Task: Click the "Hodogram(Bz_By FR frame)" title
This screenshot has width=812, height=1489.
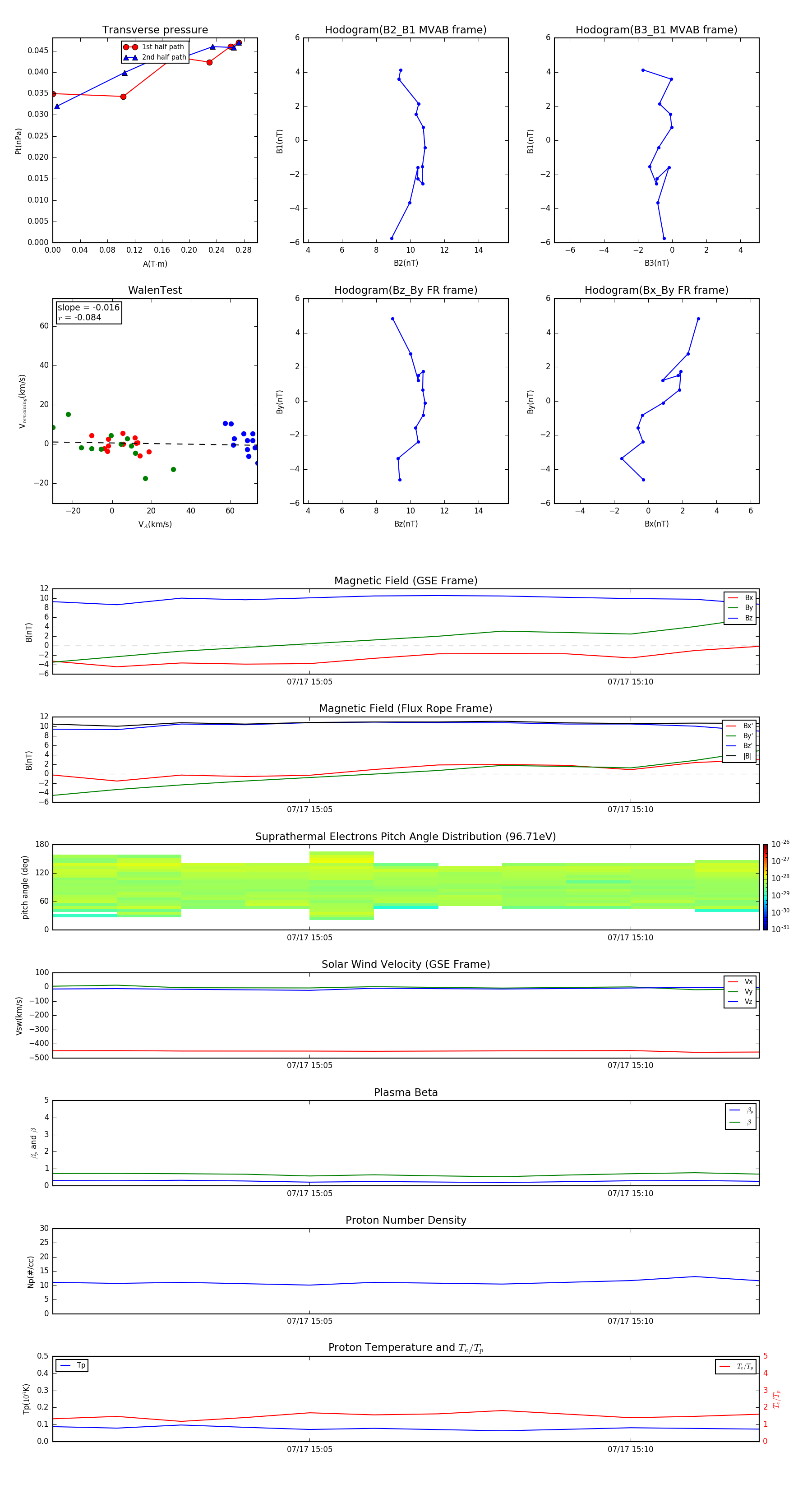Action: (x=406, y=290)
